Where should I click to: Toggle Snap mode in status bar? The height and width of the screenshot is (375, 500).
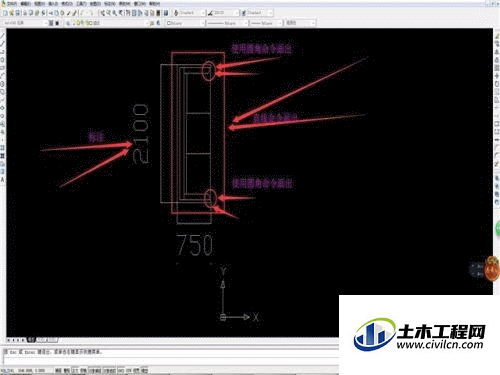[x=59, y=370]
